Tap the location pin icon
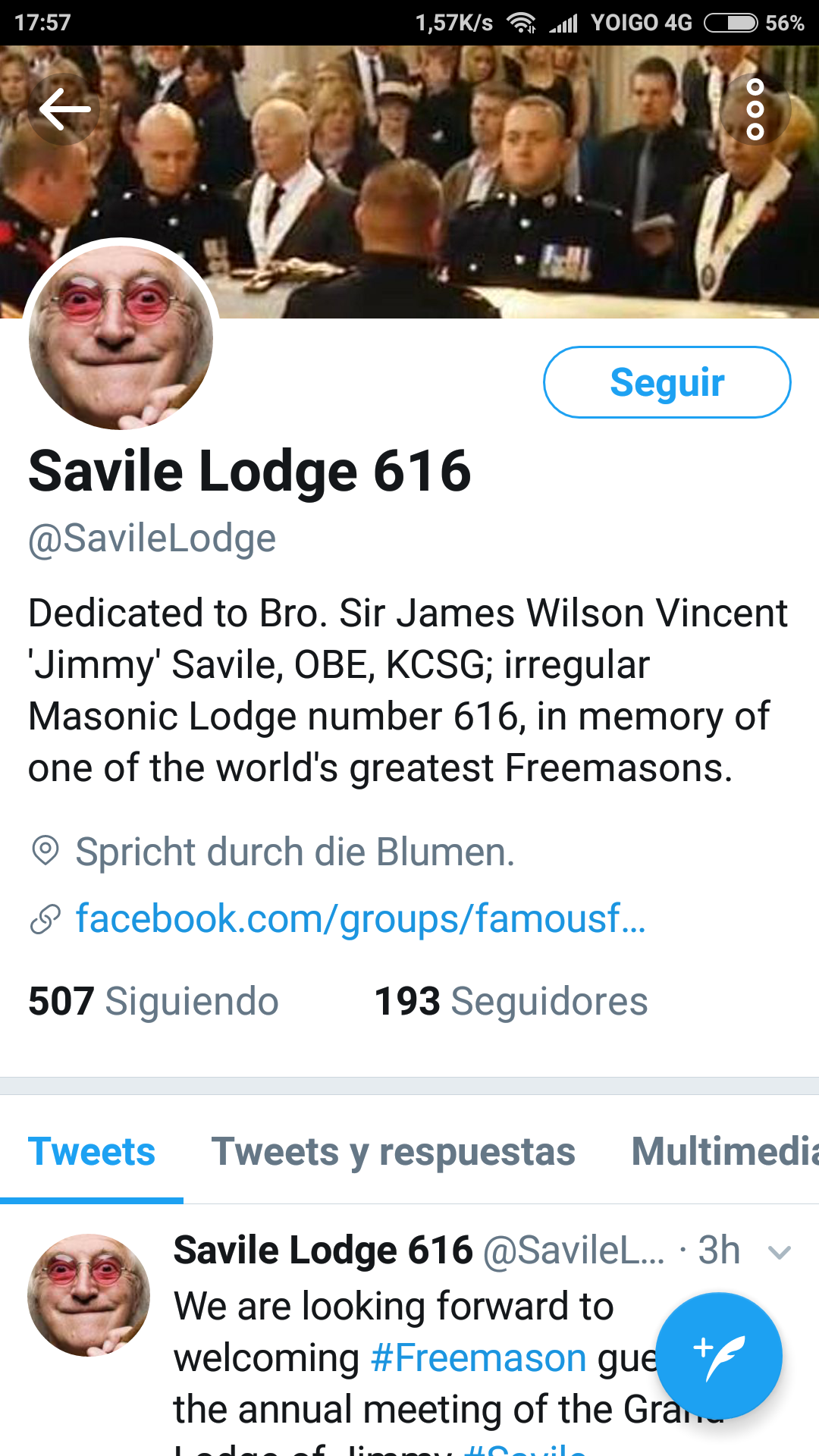Viewport: 819px width, 1456px height. [45, 851]
